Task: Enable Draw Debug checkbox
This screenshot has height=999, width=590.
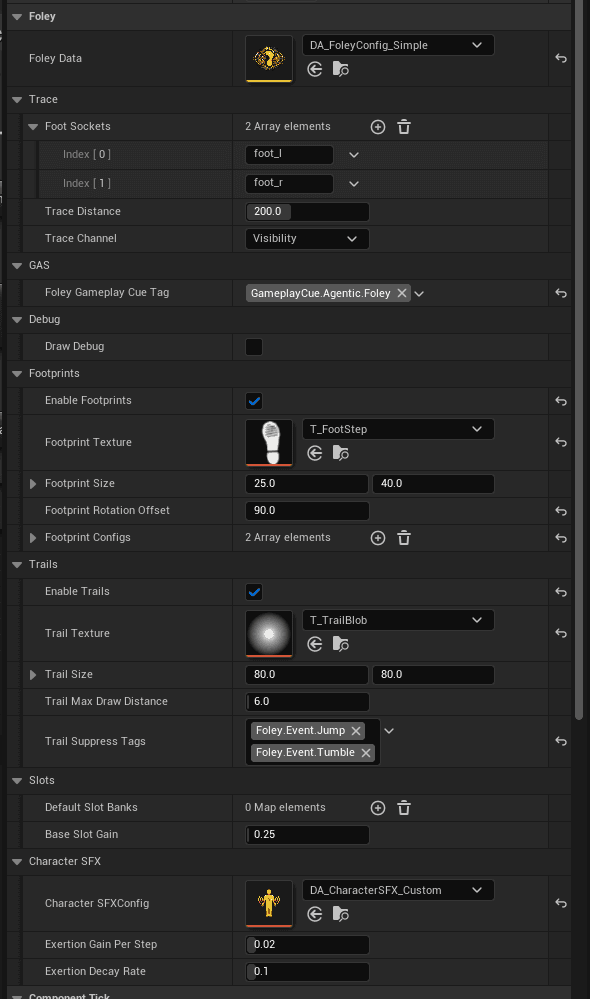Action: coord(254,347)
